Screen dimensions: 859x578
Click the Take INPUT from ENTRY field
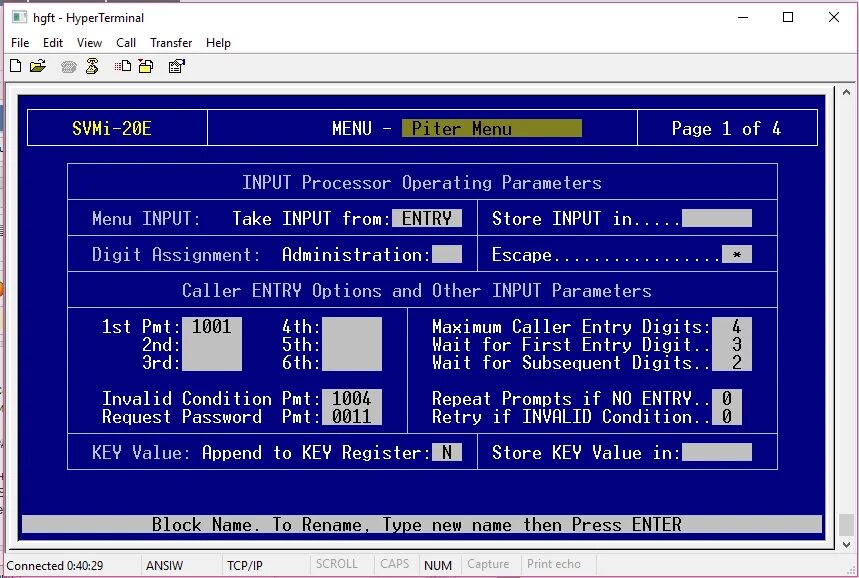(x=427, y=218)
